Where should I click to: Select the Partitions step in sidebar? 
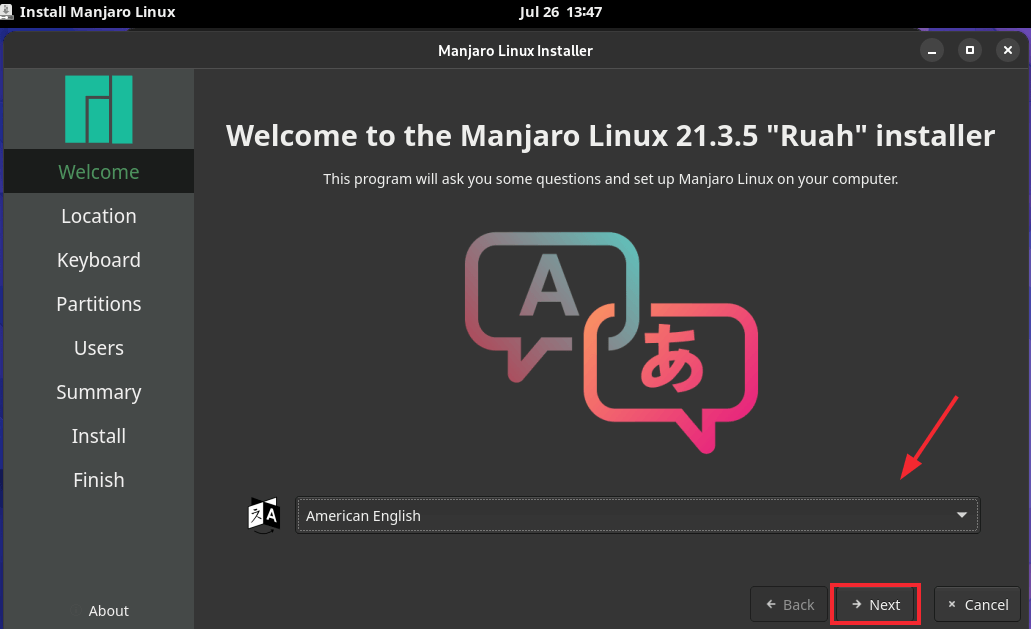point(99,304)
